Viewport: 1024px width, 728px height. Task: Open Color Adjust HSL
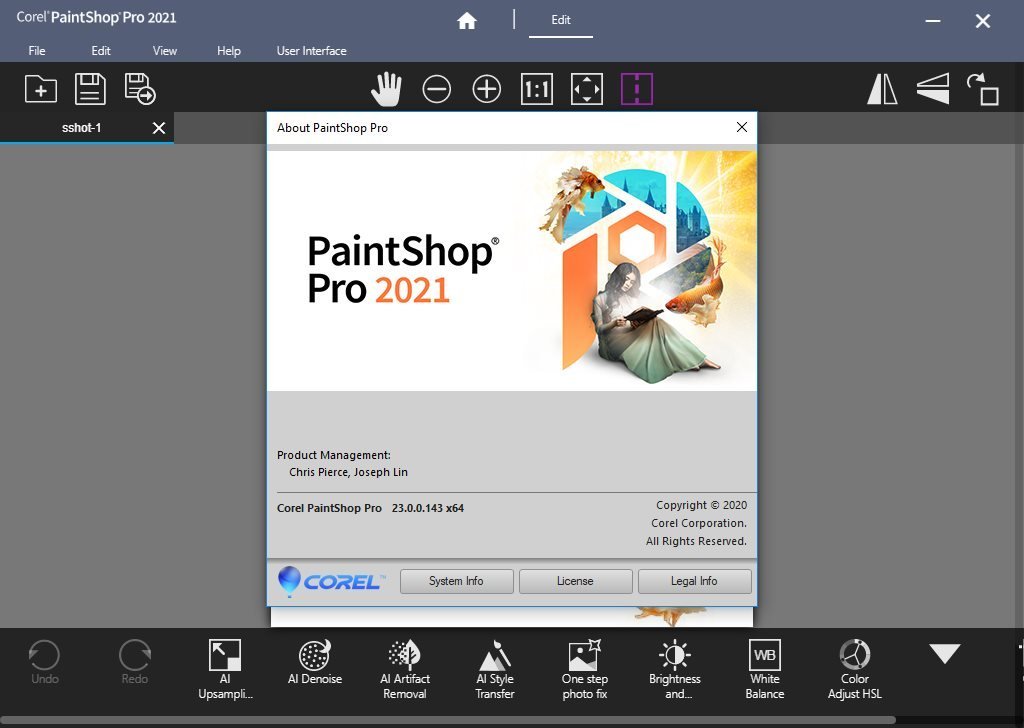(x=854, y=662)
